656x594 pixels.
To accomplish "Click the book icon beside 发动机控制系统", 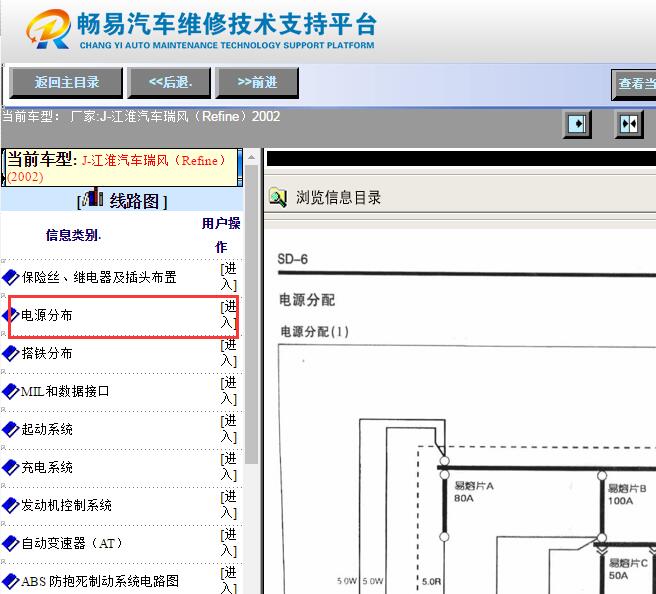I will click(11, 505).
